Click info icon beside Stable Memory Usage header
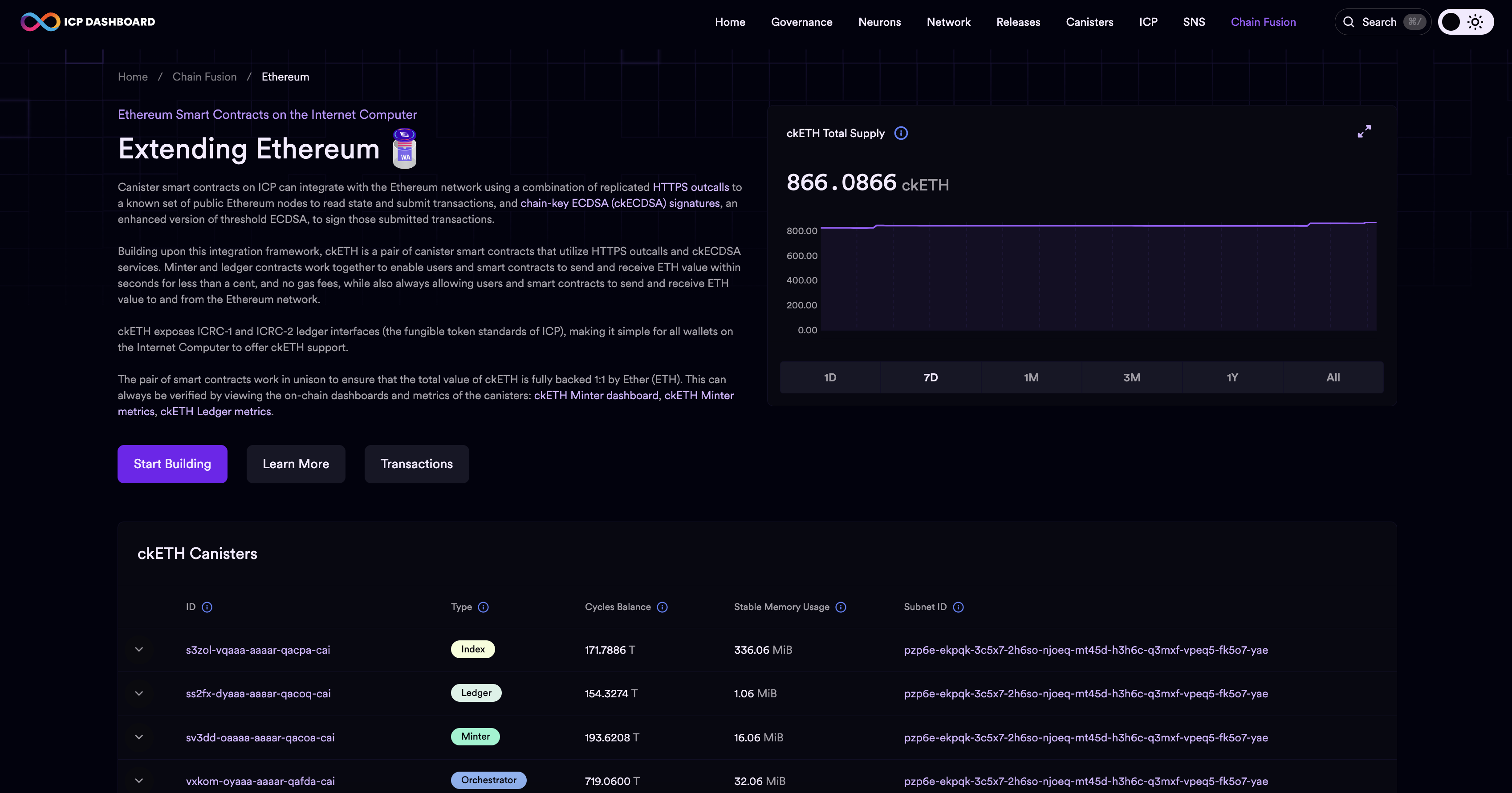This screenshot has width=1512, height=793. click(841, 607)
